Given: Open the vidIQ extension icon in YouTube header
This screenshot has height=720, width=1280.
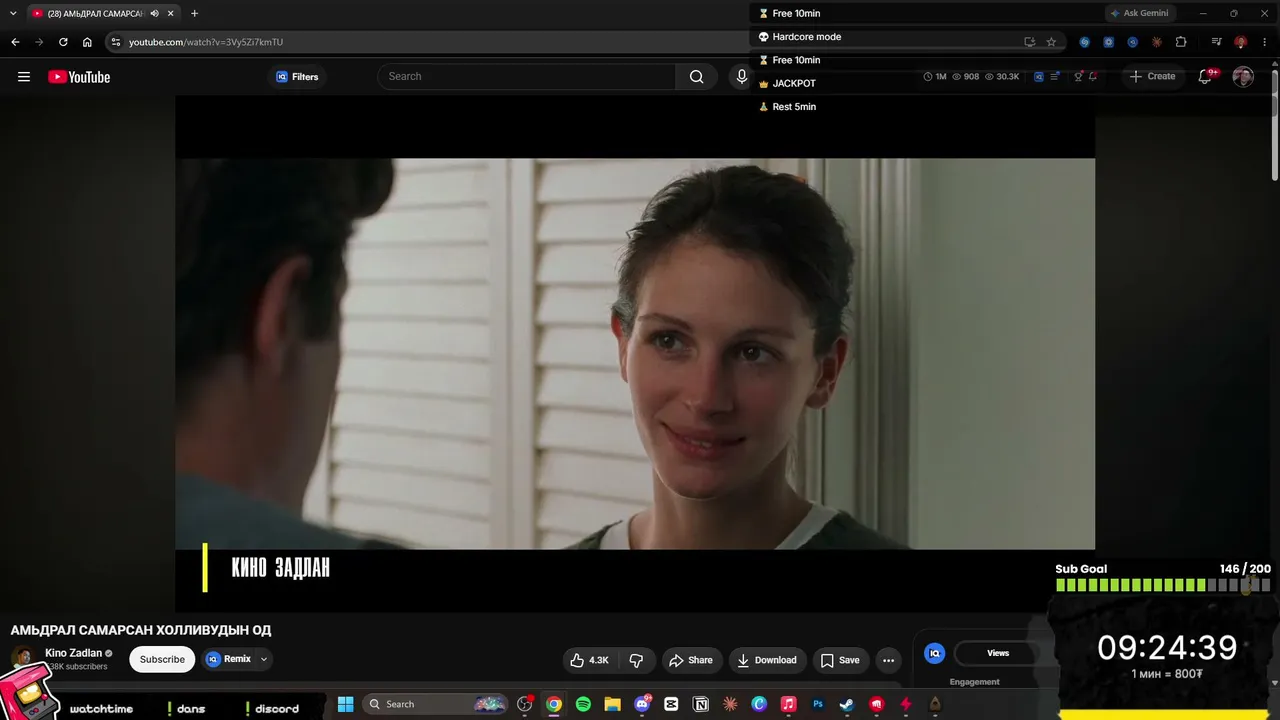Looking at the screenshot, I should [x=1039, y=77].
